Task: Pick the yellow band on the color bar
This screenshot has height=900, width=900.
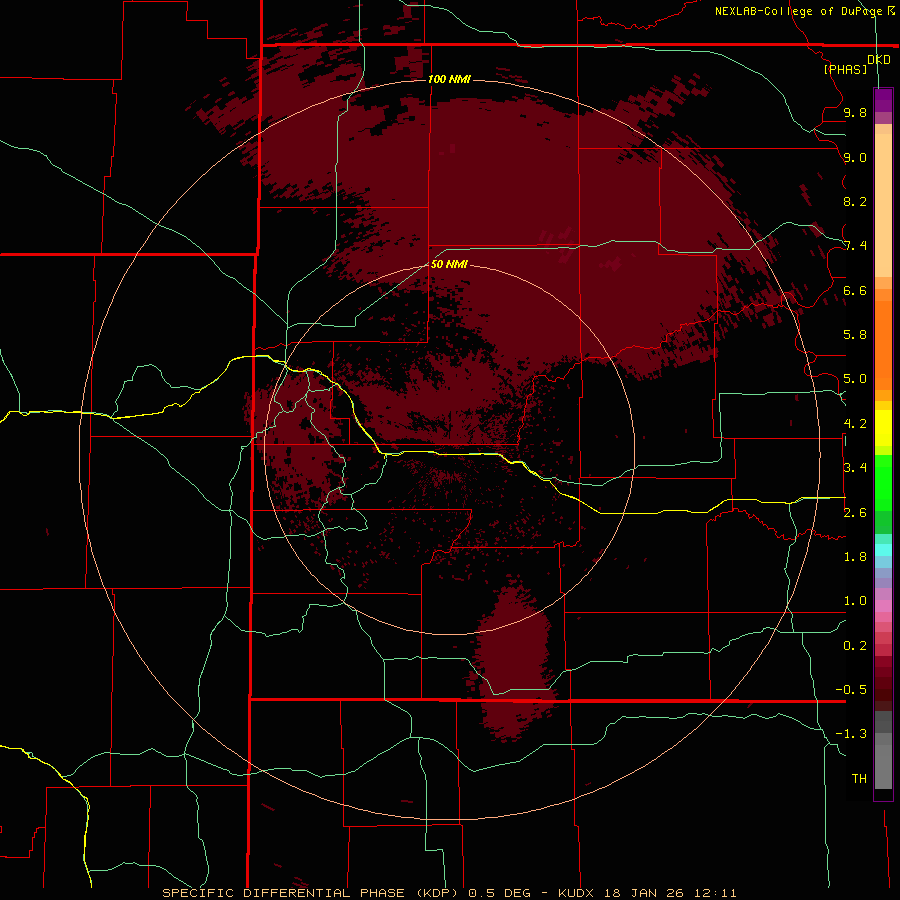Action: (883, 428)
